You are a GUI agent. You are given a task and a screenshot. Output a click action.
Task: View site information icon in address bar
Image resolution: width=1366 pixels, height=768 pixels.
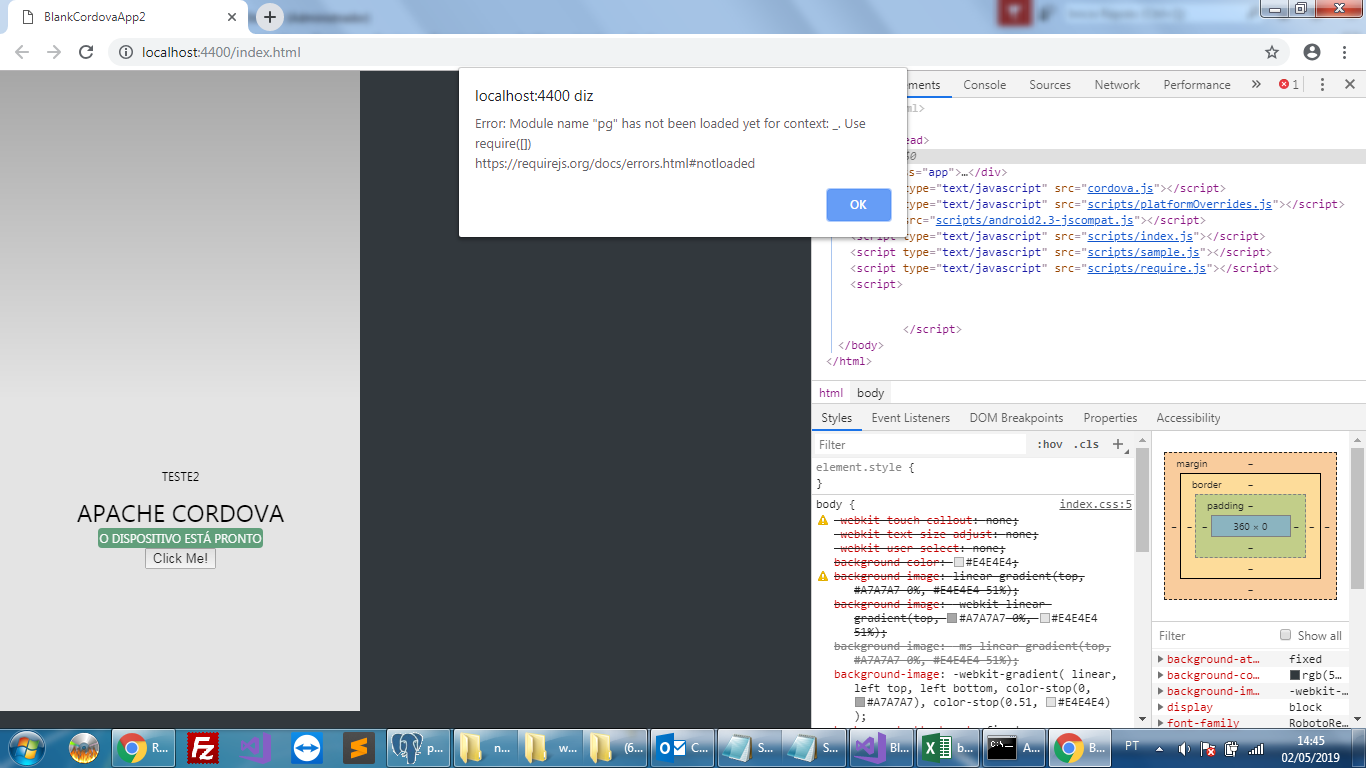point(126,52)
